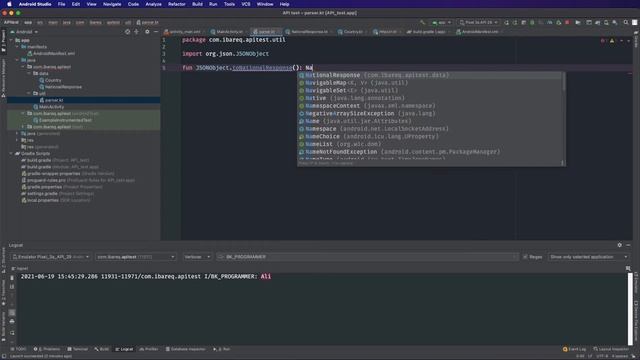This screenshot has width=640, height=360.
Task: Select Country file in project tree
Action: pos(53,80)
